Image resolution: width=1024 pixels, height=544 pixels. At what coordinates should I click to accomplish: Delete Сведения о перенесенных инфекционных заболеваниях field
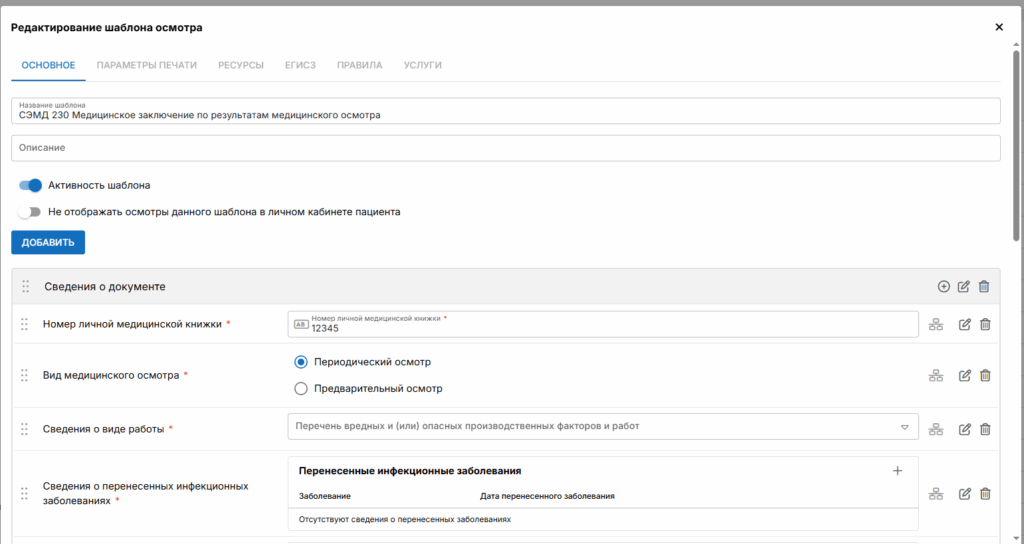coord(985,493)
